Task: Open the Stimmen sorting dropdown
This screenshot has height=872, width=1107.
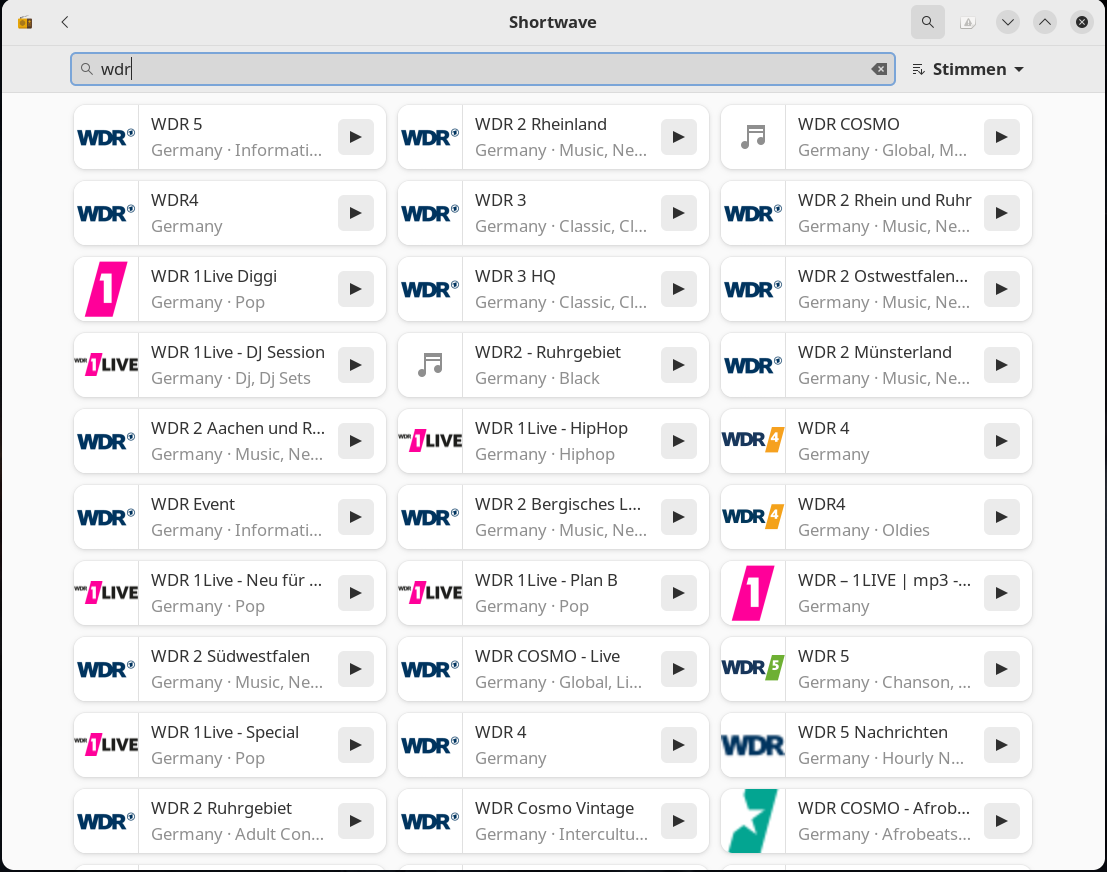Action: (x=968, y=69)
